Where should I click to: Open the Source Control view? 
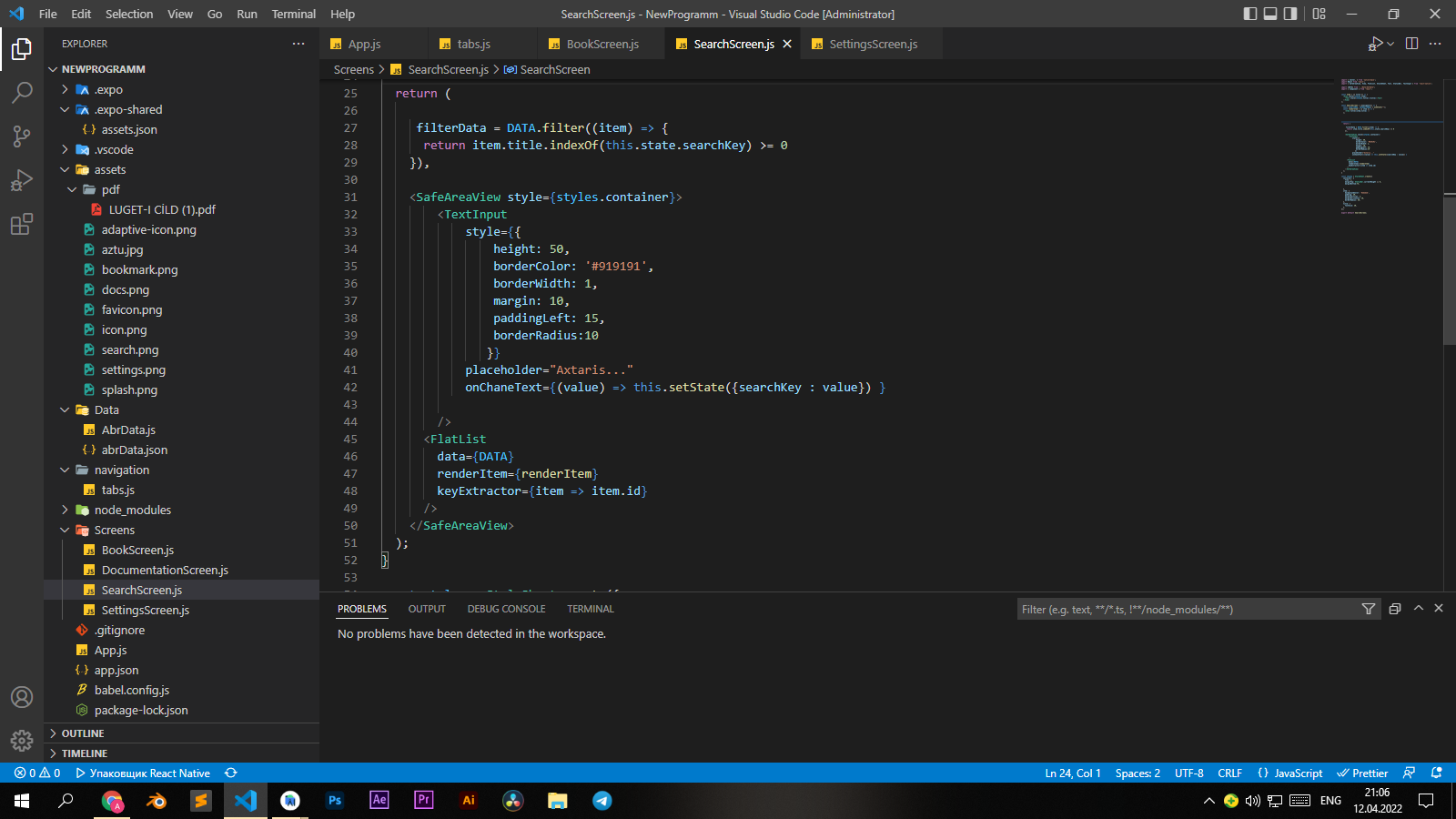point(22,136)
